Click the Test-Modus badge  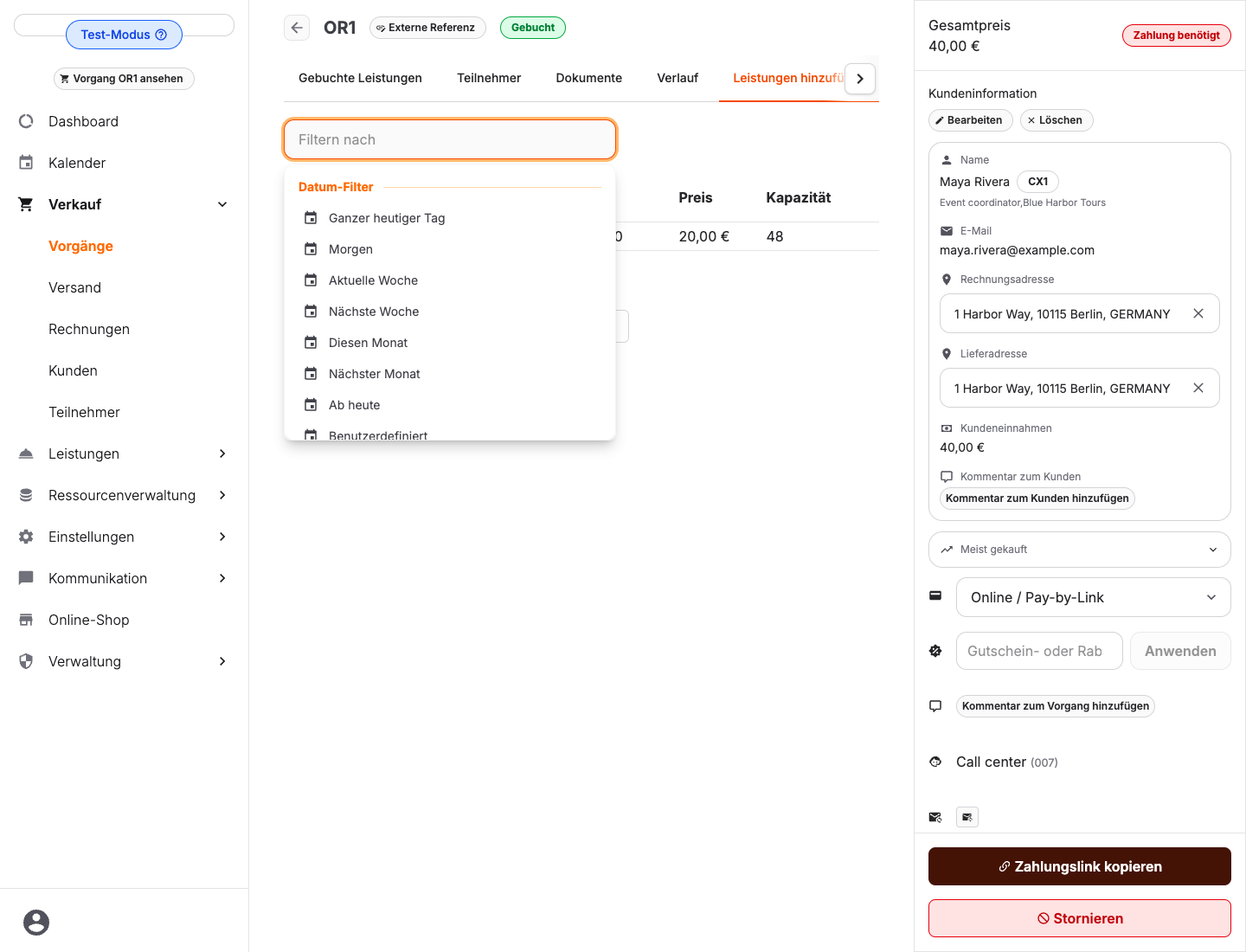tap(124, 35)
